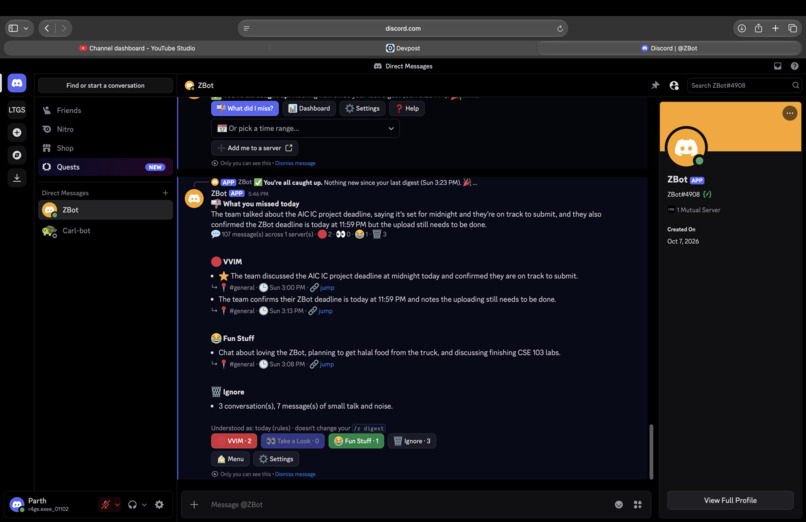Click Safari share icon
The height and width of the screenshot is (522, 806).
pyautogui.click(x=758, y=28)
